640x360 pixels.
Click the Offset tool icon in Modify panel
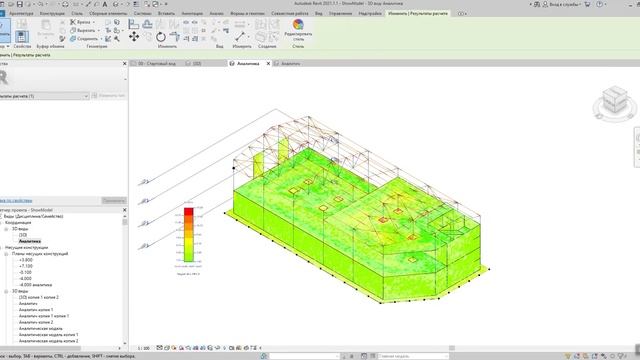(147, 24)
